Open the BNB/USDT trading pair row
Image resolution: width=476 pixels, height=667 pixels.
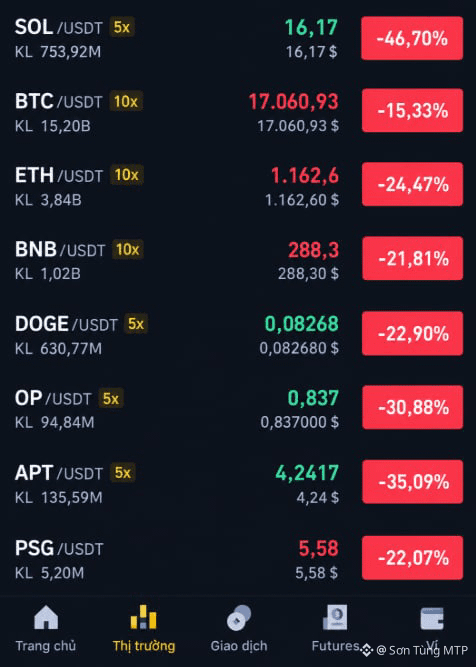(238, 259)
